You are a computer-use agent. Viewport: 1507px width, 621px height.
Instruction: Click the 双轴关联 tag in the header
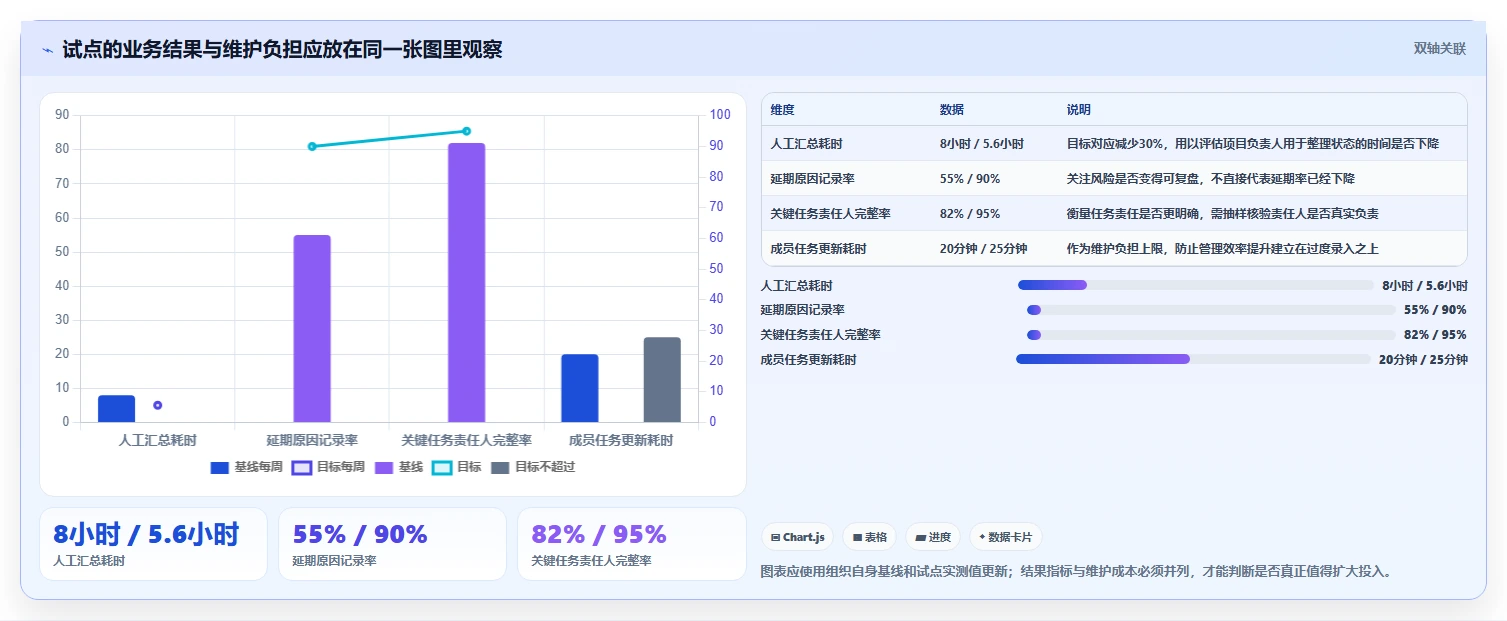[1439, 48]
